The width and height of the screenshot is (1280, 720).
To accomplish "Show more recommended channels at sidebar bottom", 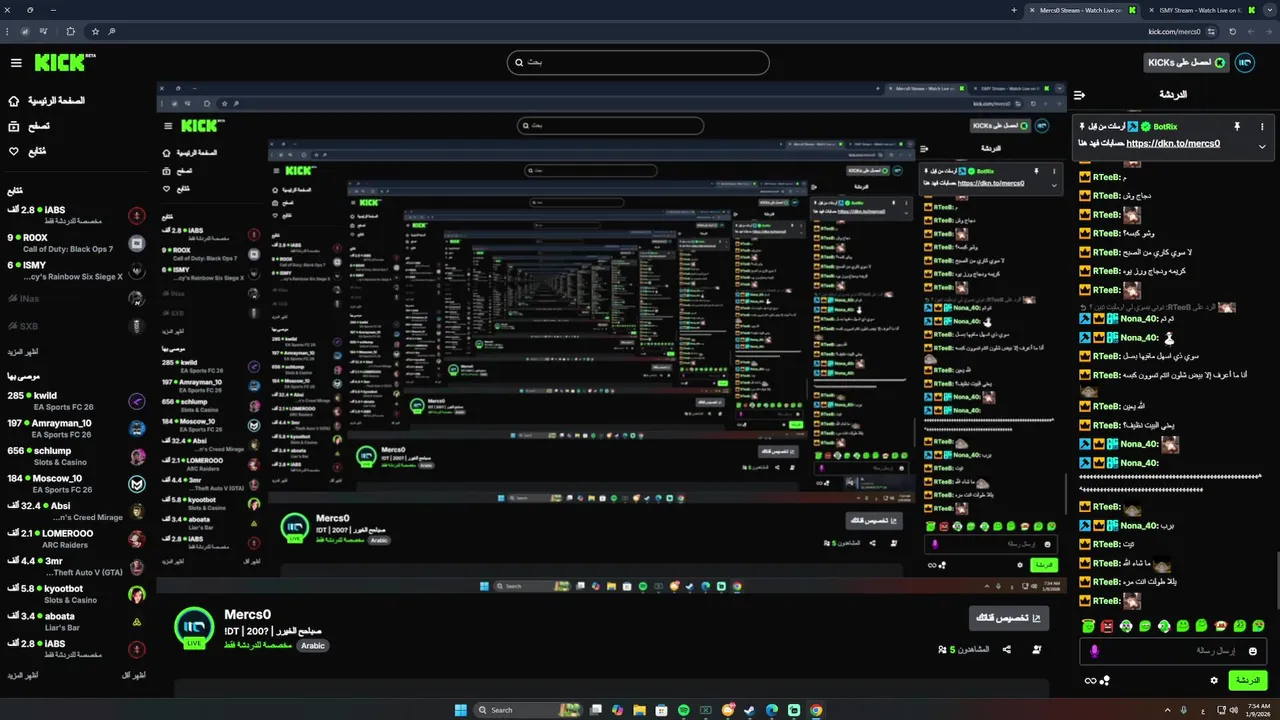I will tap(23, 675).
